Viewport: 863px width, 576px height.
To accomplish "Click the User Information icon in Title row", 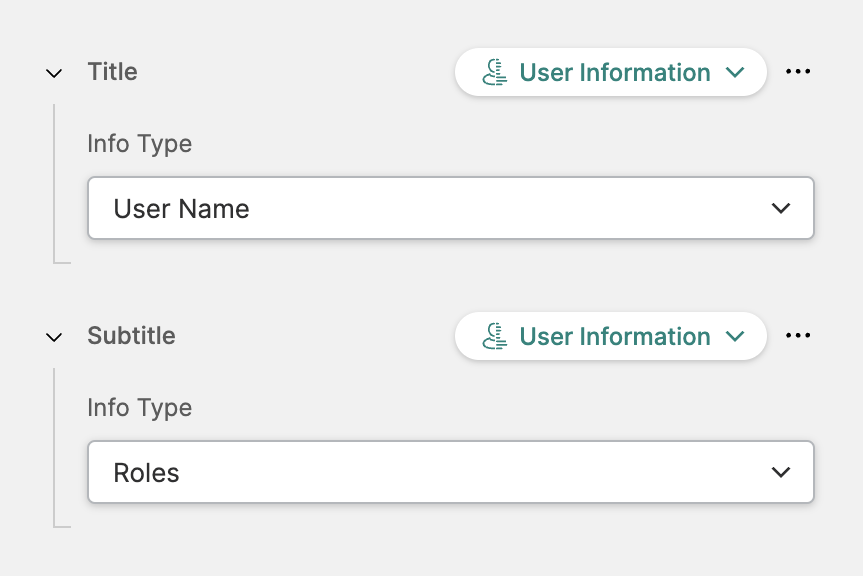I will [494, 73].
